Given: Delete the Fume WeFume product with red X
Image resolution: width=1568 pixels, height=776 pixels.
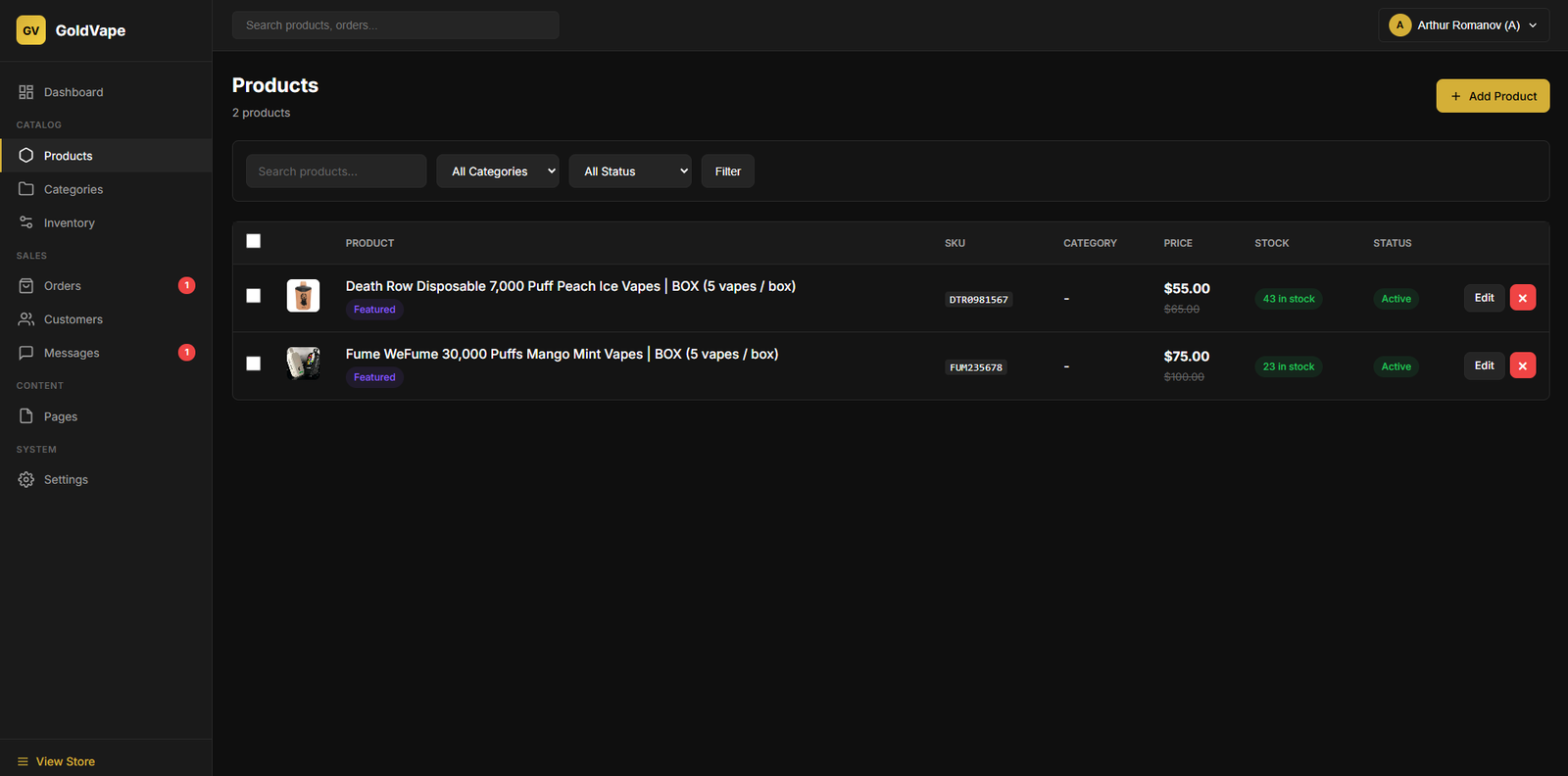Looking at the screenshot, I should click(x=1522, y=365).
